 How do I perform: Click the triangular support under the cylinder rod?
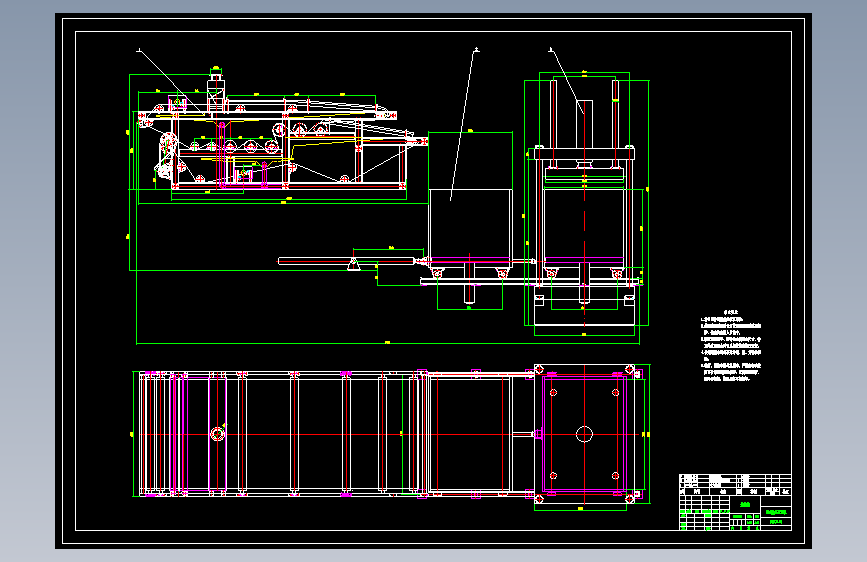(353, 265)
